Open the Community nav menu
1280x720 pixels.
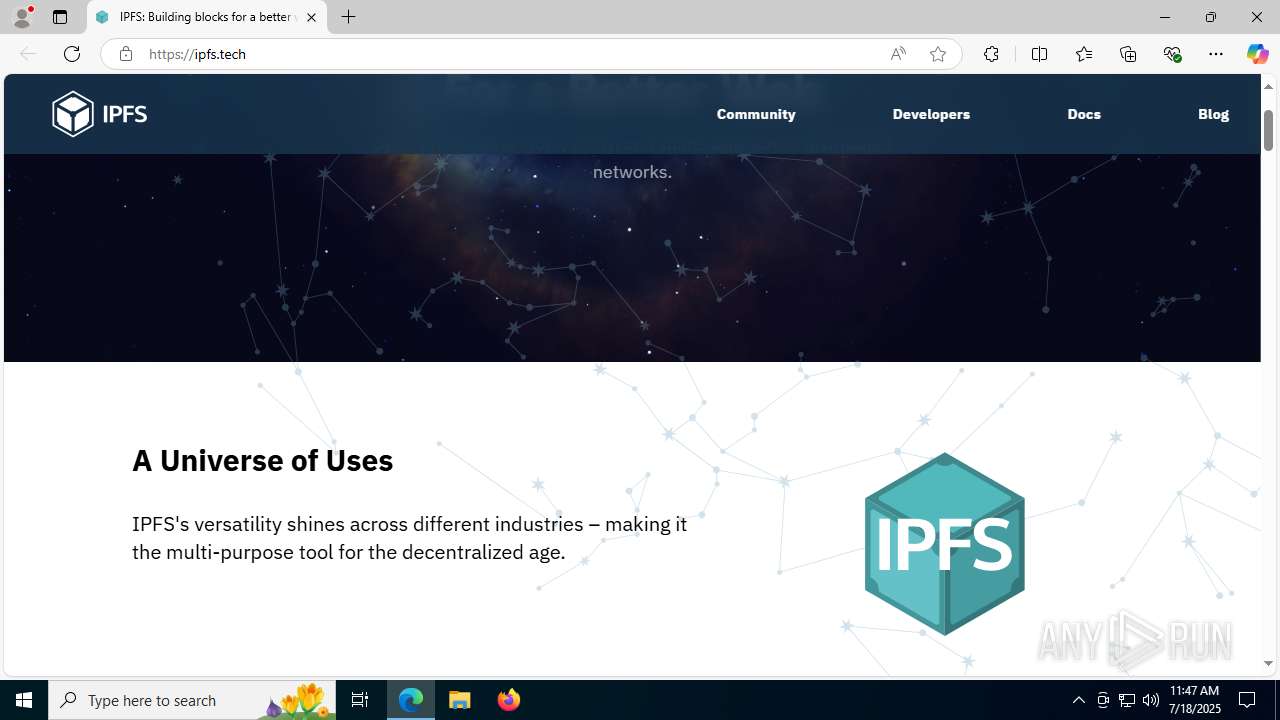pyautogui.click(x=756, y=114)
